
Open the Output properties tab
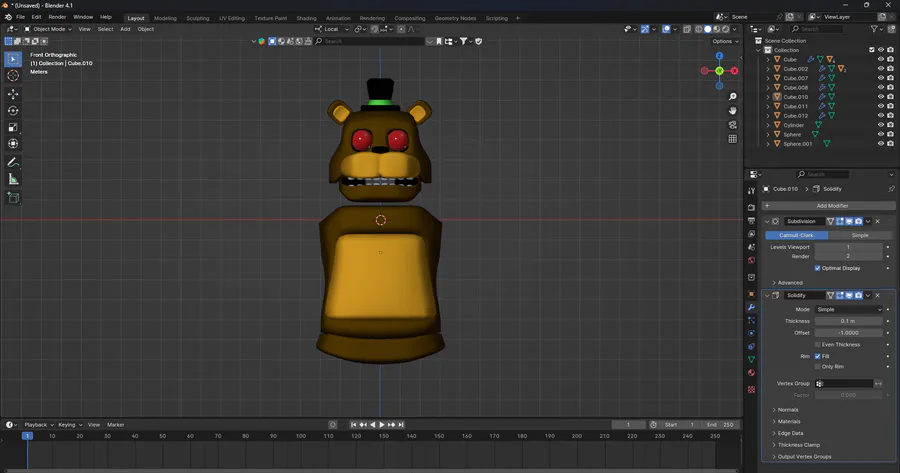(751, 221)
